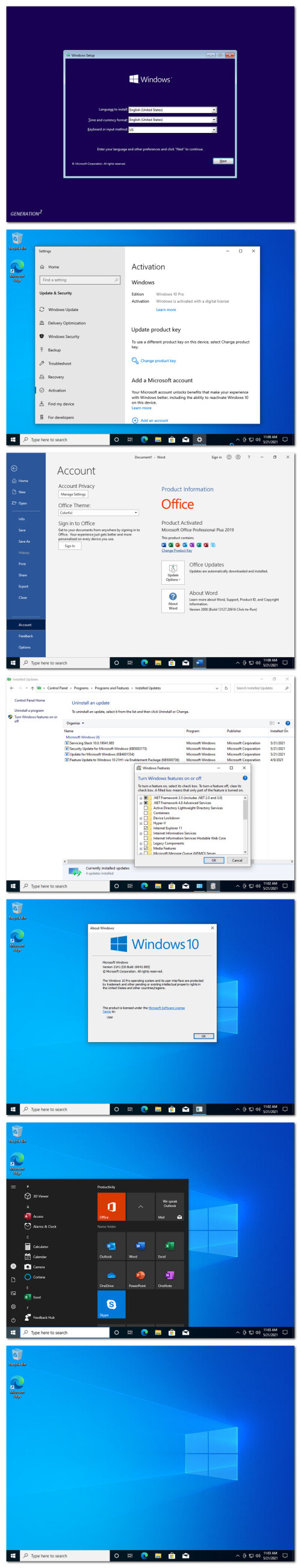Select Options in Word backstage menu

(24, 647)
